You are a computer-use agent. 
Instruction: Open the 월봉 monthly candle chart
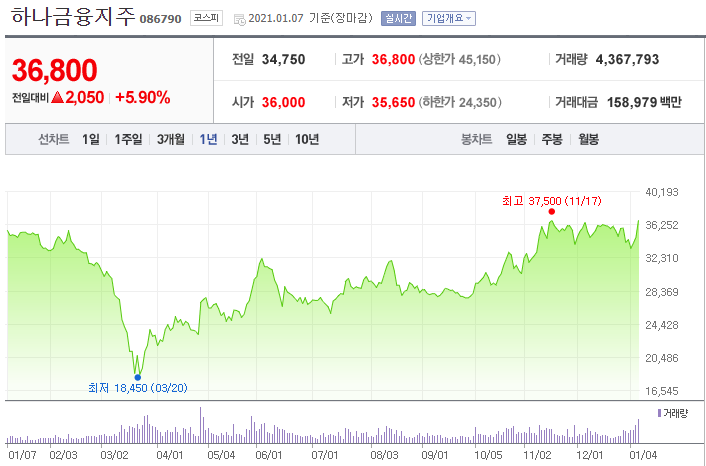588,139
